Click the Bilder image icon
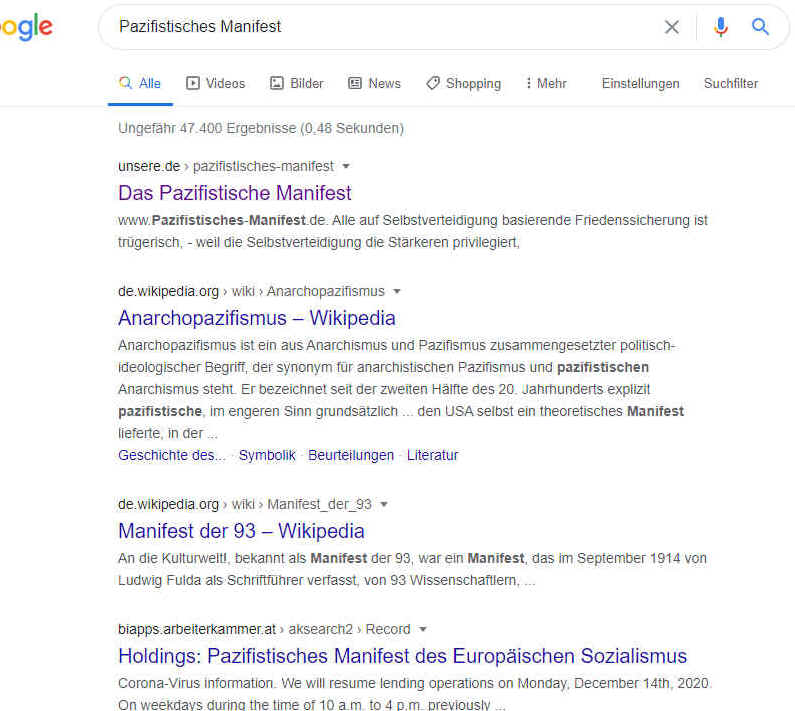The width and height of the screenshot is (795, 711). (x=276, y=83)
